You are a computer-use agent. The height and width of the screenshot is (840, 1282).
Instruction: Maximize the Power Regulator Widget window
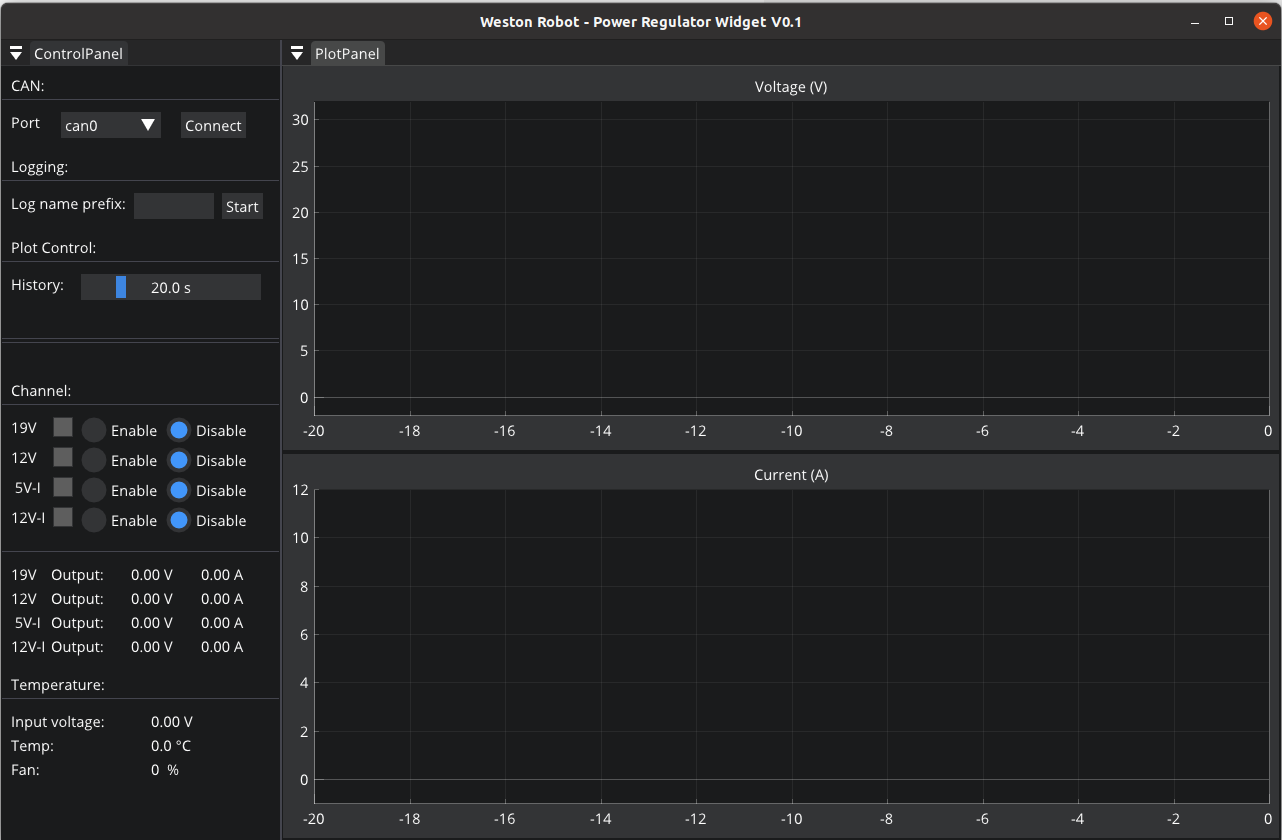(1229, 21)
